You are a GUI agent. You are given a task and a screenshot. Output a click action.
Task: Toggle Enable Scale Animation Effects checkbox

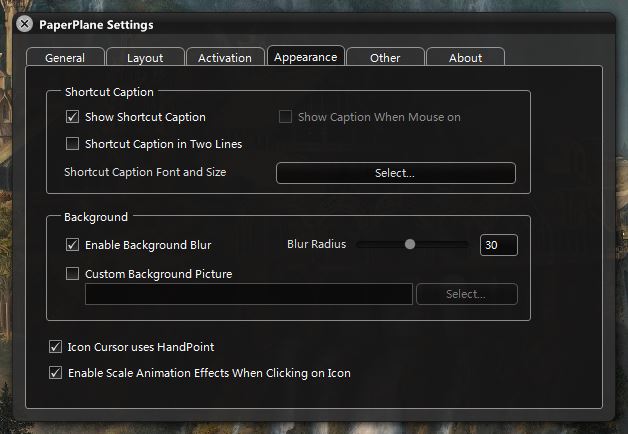pyautogui.click(x=55, y=373)
